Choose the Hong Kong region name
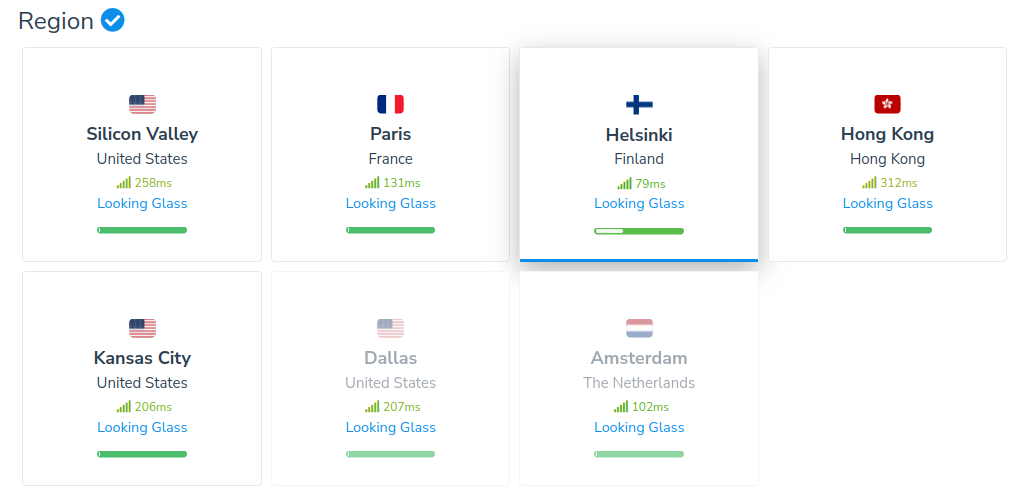This screenshot has width=1025, height=498. click(x=887, y=134)
